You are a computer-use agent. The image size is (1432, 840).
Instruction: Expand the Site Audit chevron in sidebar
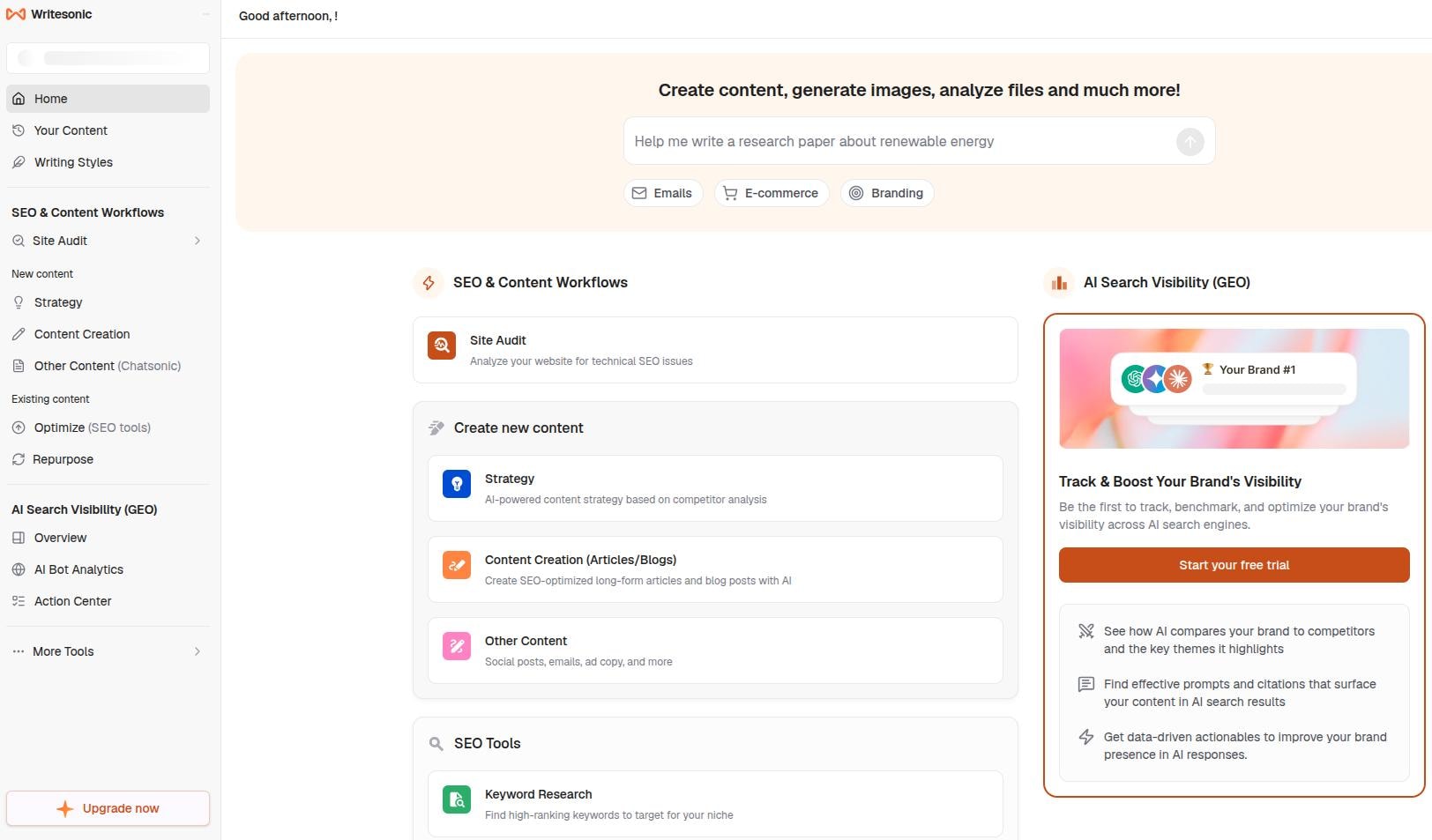tap(198, 241)
